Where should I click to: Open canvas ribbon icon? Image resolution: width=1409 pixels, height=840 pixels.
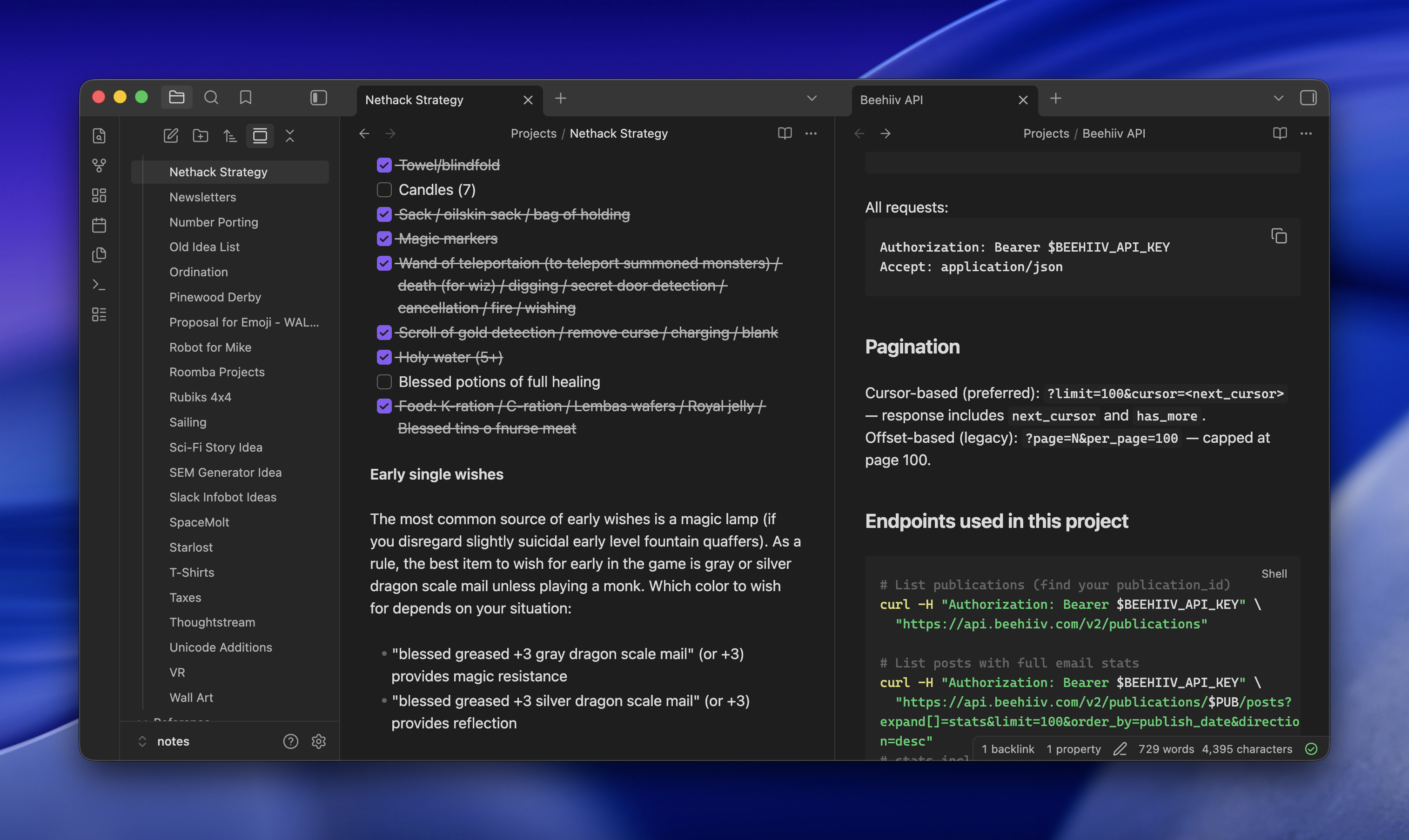[x=99, y=195]
